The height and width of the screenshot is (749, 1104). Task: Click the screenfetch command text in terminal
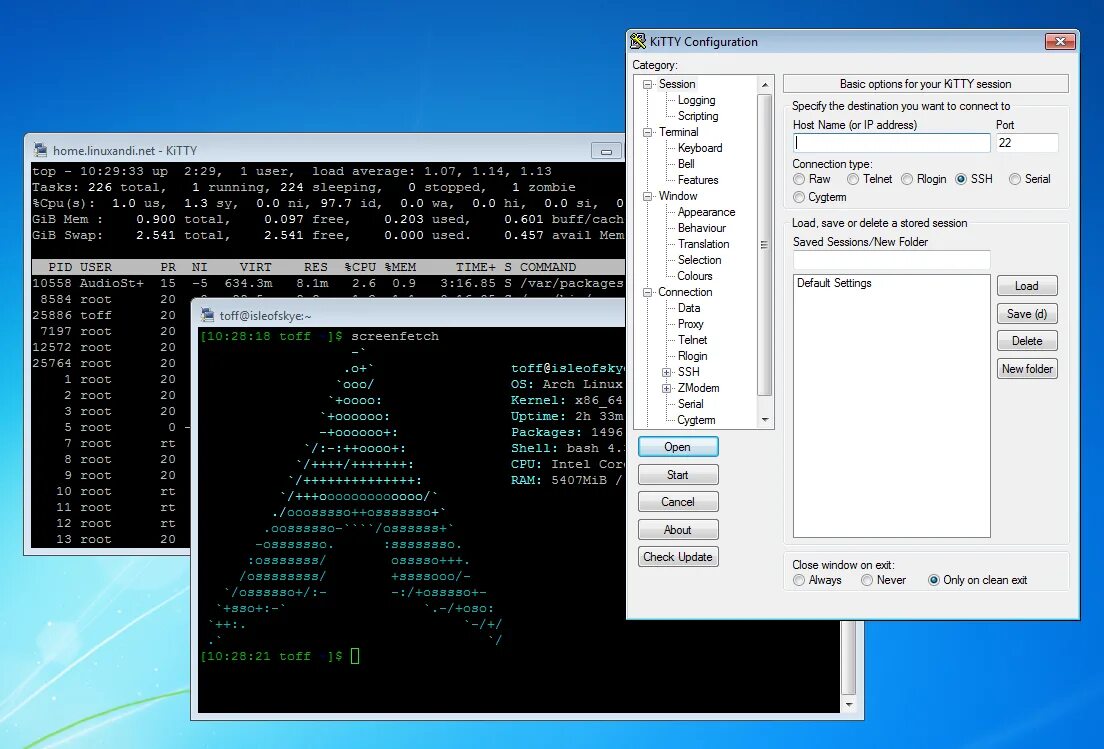click(395, 336)
